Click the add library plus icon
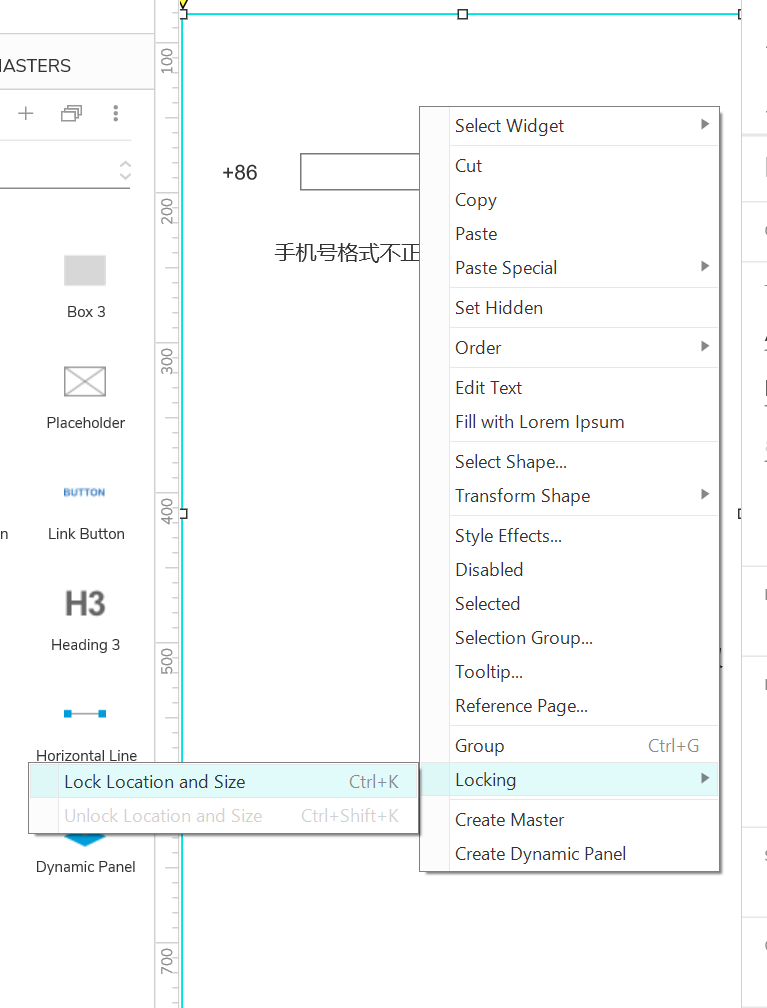Viewport: 767px width, 1008px height. (26, 113)
